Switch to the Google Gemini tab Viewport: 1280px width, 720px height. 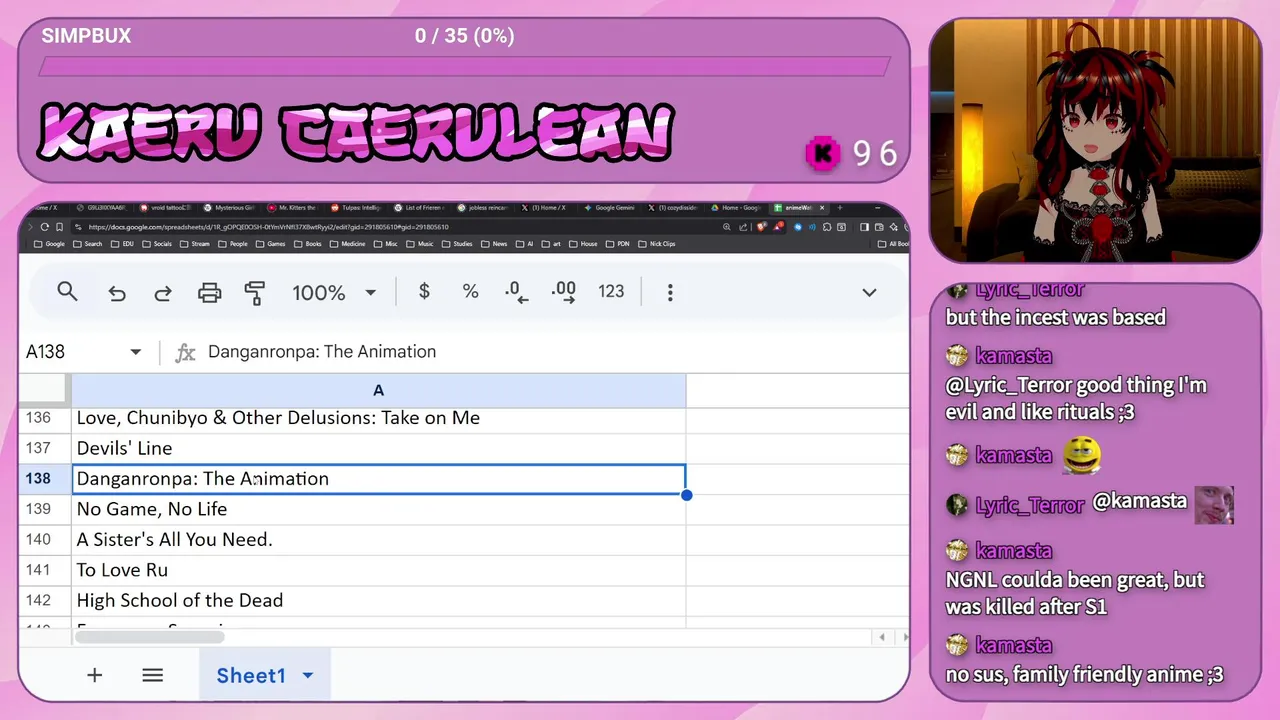[x=609, y=207]
